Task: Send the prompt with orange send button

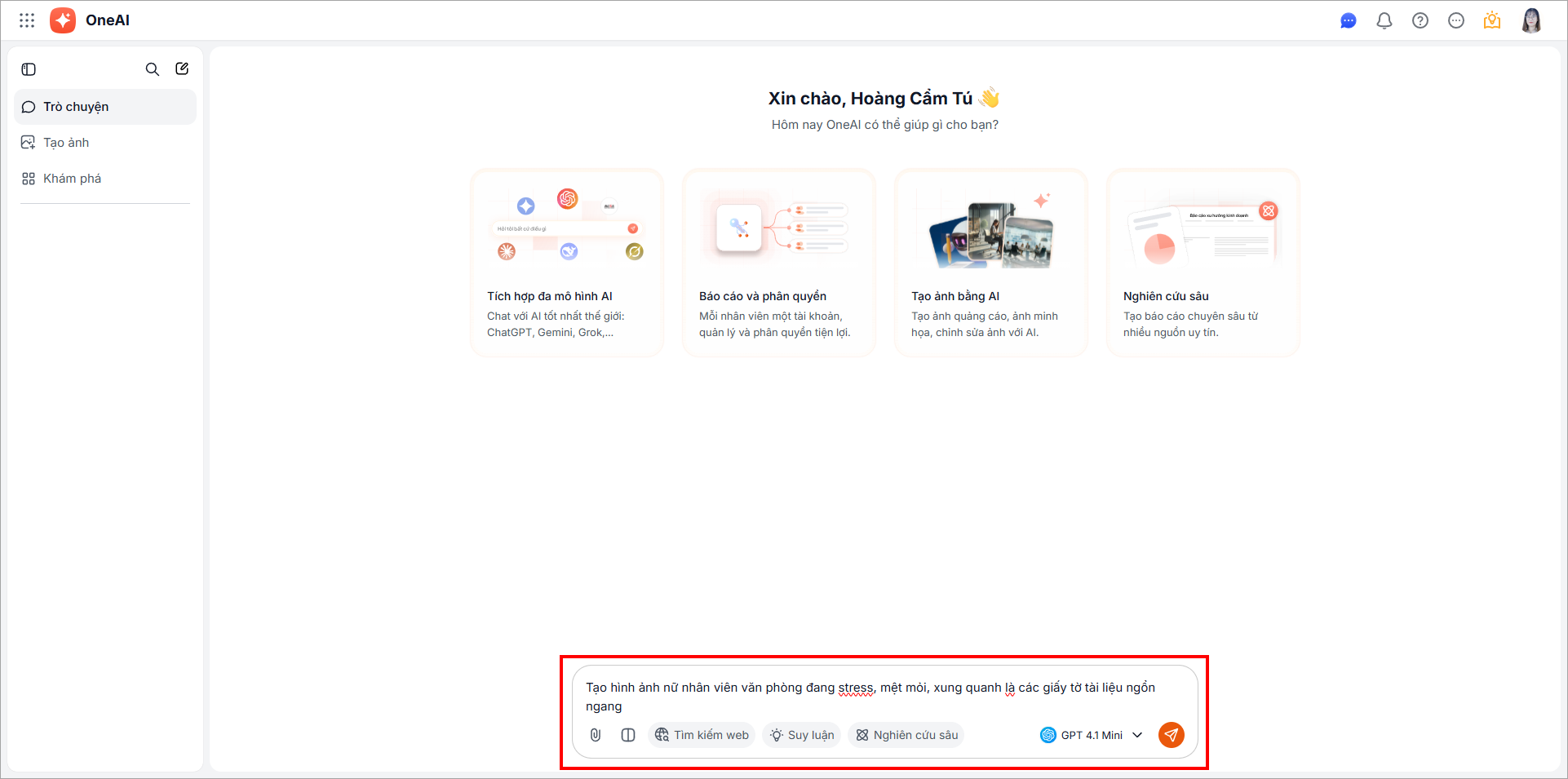Action: coord(1172,735)
